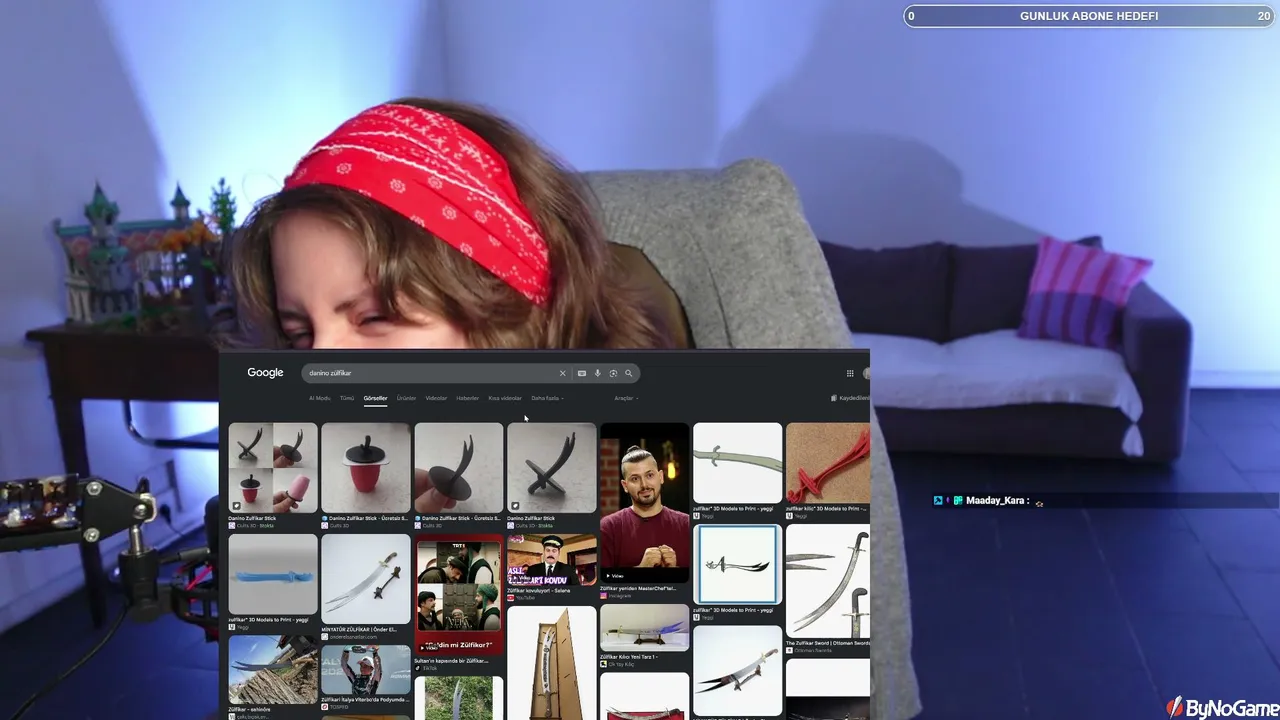Screen dimensions: 1280x720
Task: Open the green cartoon sword thumbnail
Action: tap(738, 462)
